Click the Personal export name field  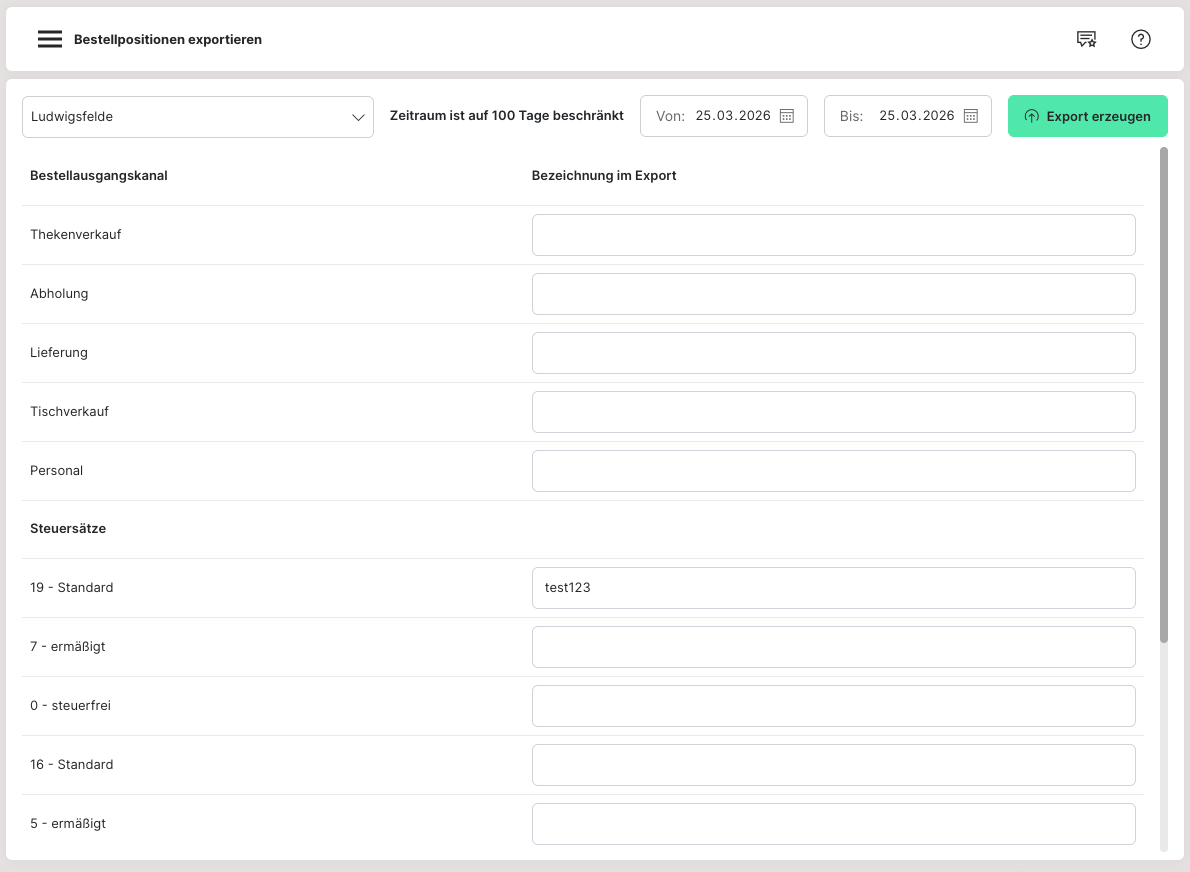(833, 471)
